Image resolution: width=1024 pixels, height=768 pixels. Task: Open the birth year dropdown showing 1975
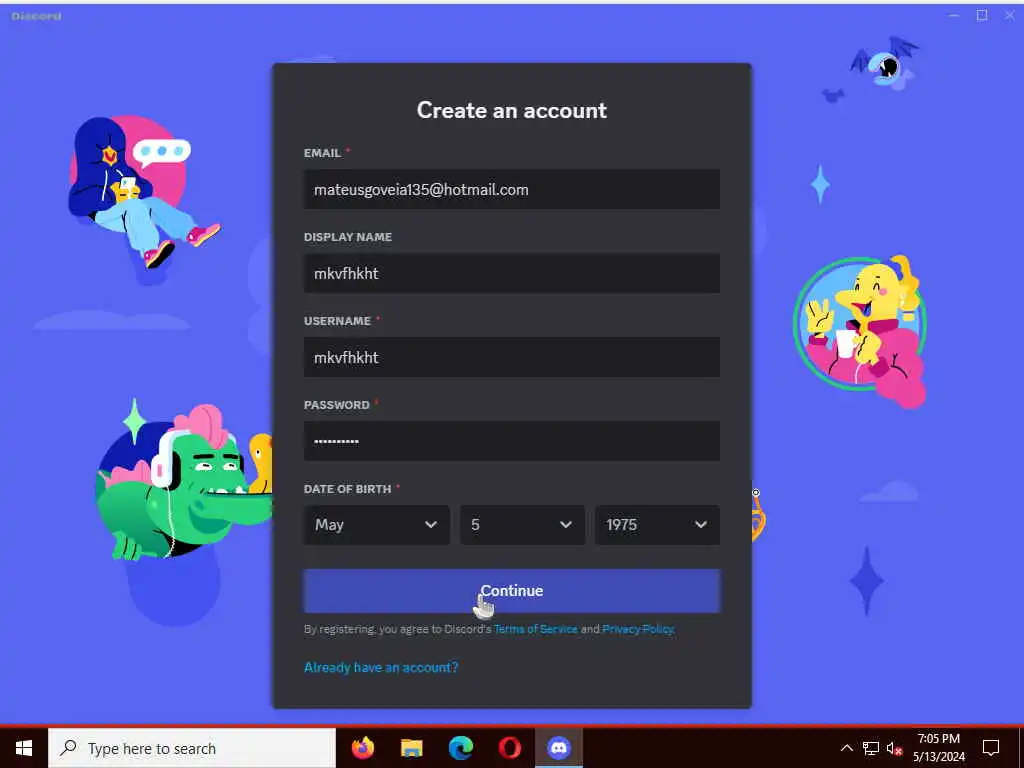657,524
